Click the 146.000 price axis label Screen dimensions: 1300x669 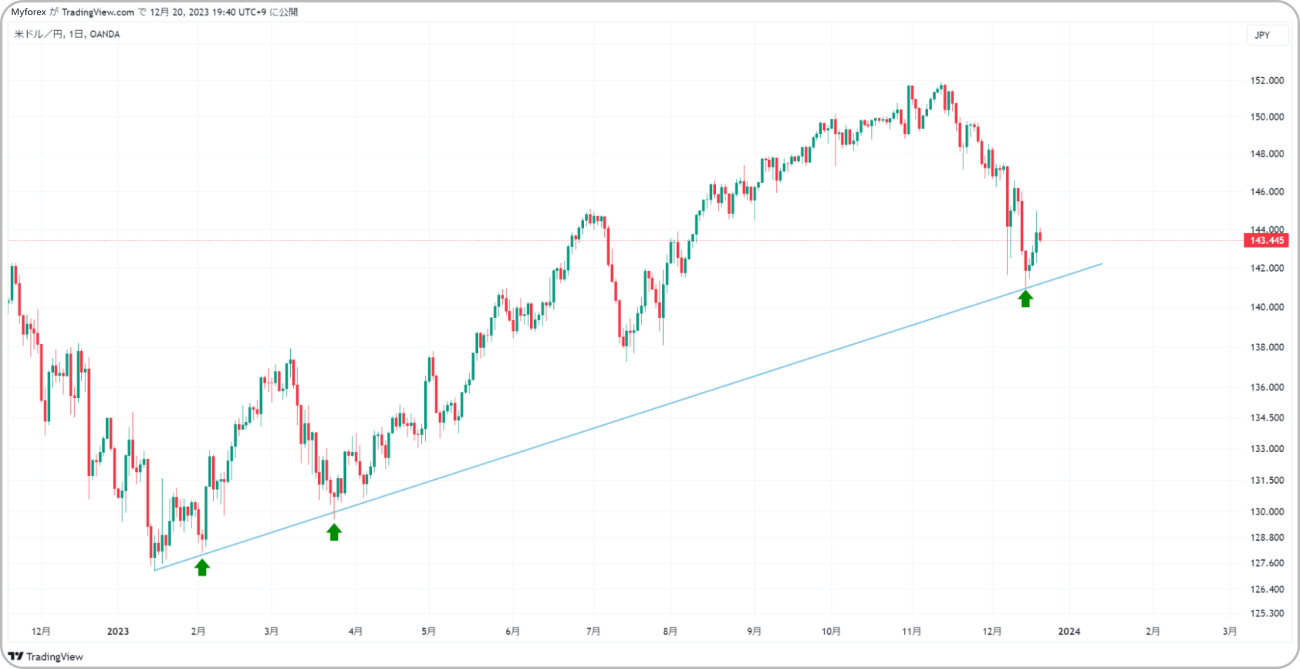1265,191
